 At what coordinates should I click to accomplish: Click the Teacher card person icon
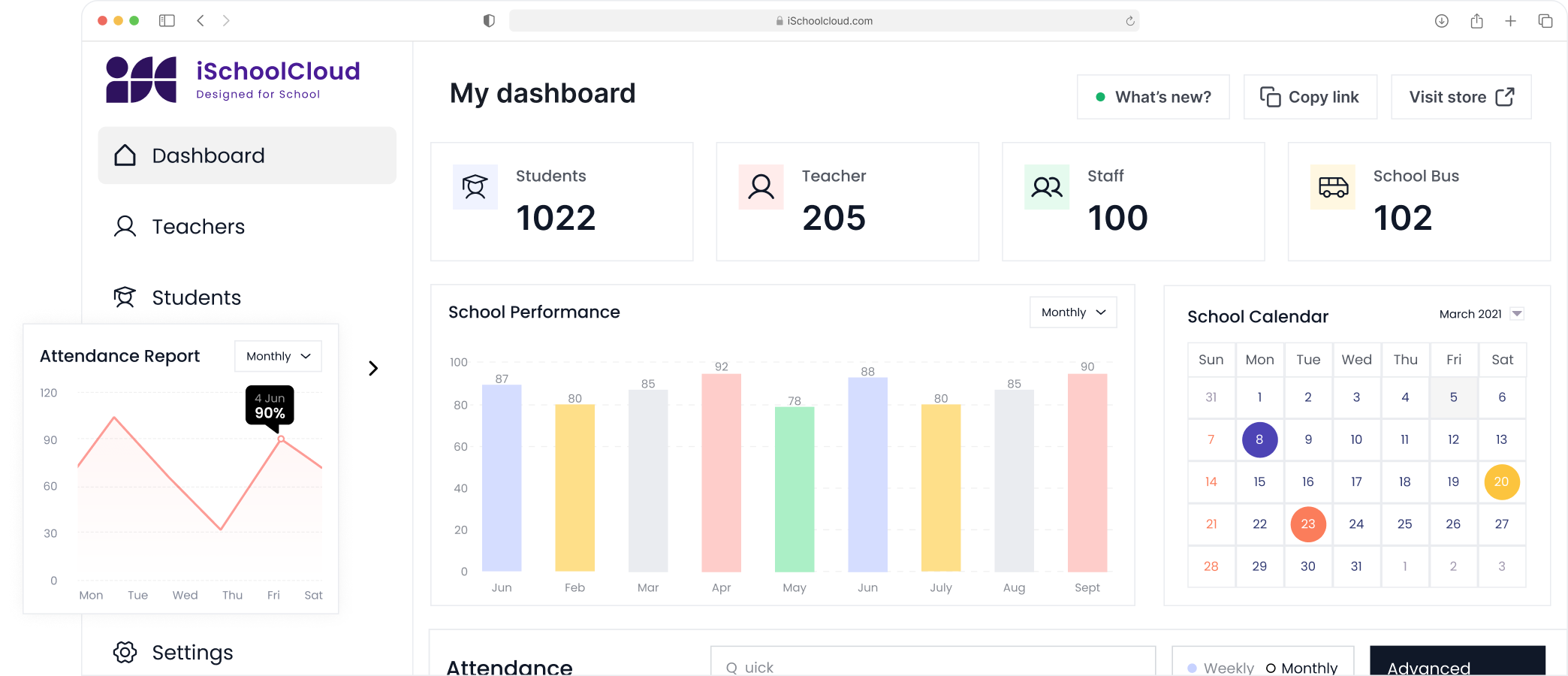(761, 187)
